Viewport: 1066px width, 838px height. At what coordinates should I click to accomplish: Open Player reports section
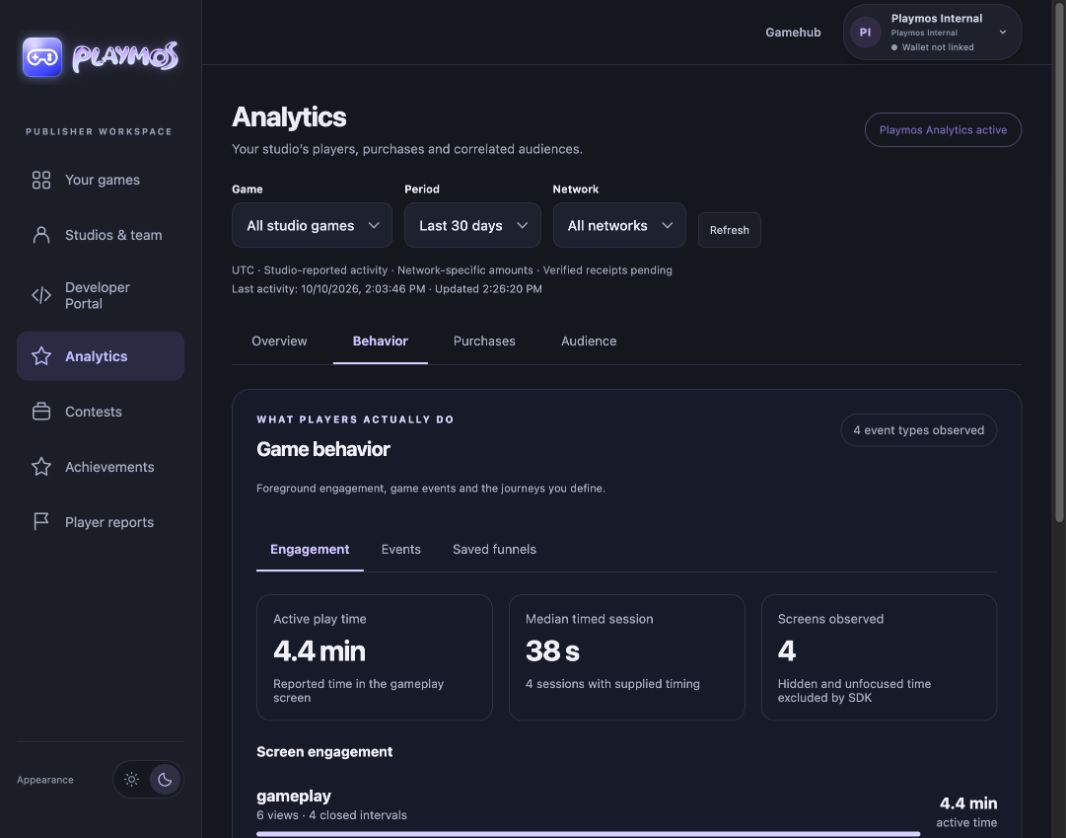point(101,522)
